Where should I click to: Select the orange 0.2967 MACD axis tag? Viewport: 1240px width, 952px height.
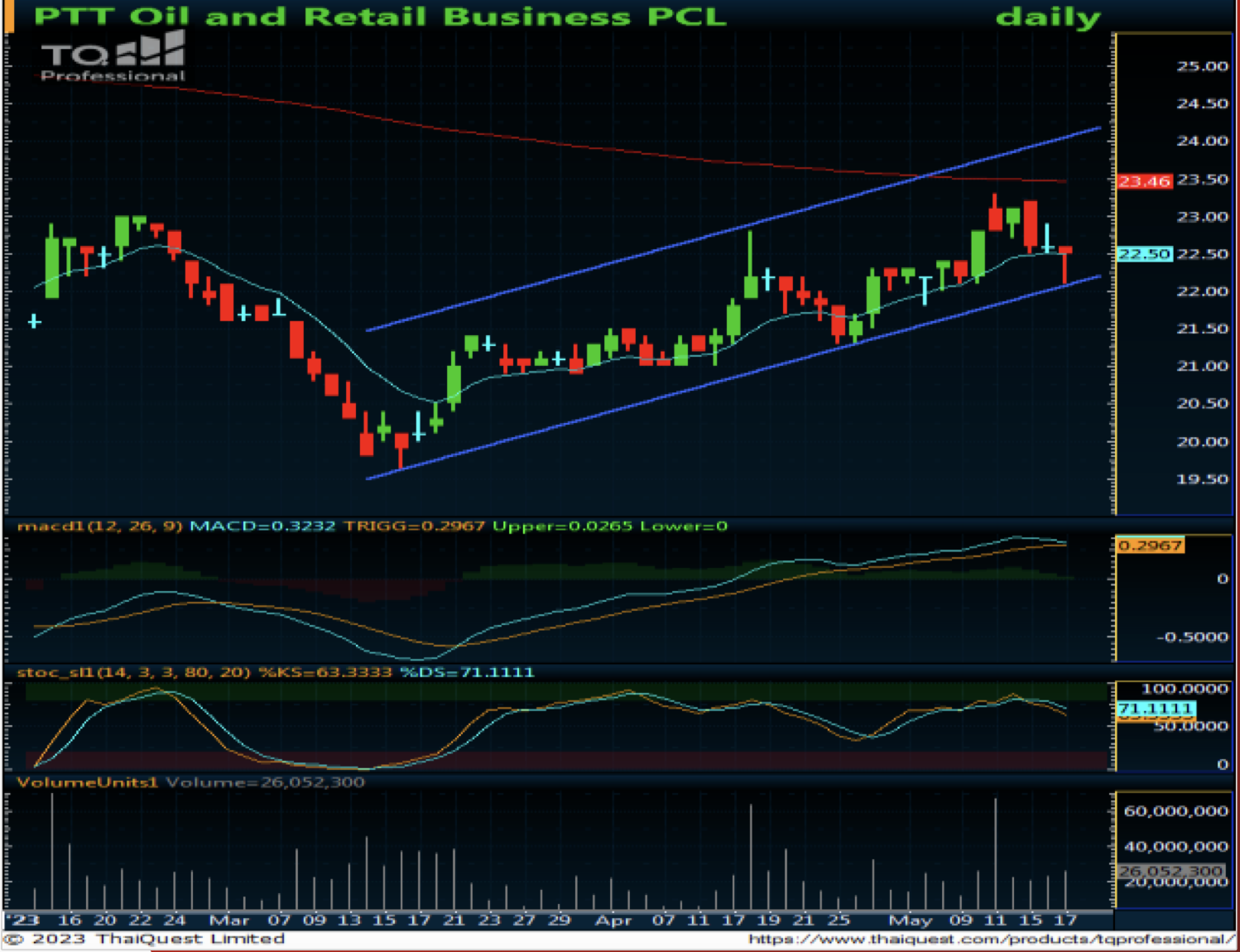click(1150, 546)
